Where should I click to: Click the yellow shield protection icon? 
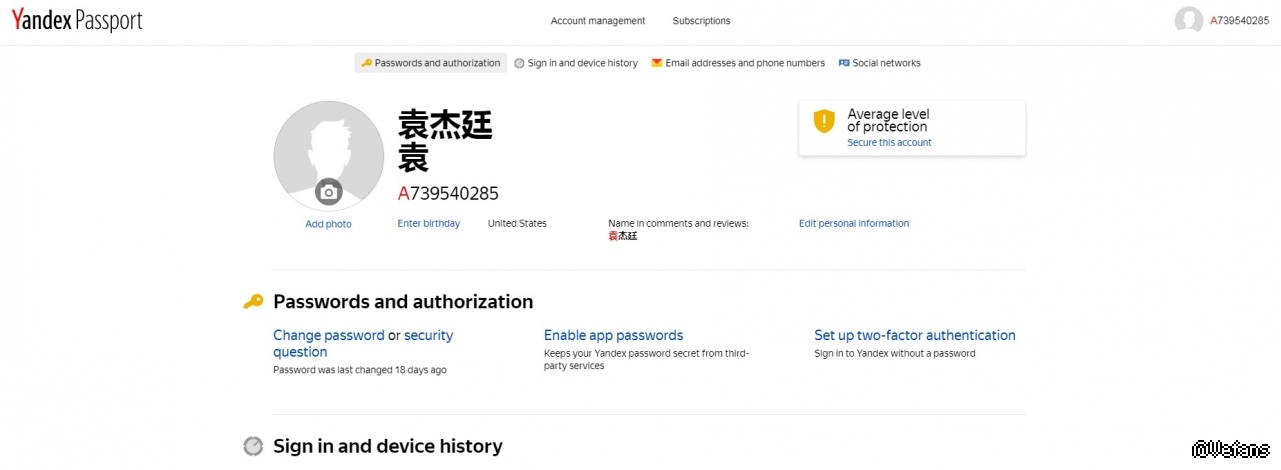pyautogui.click(x=823, y=122)
